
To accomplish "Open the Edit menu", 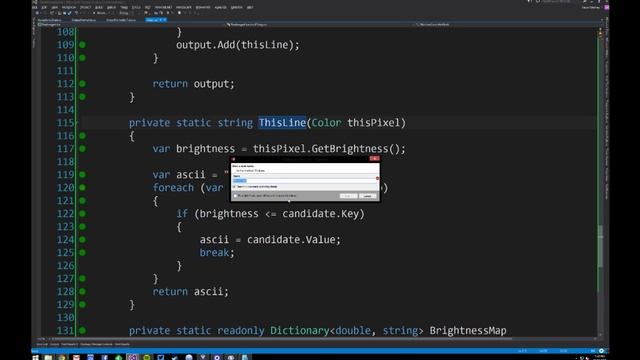I will 44,7.
